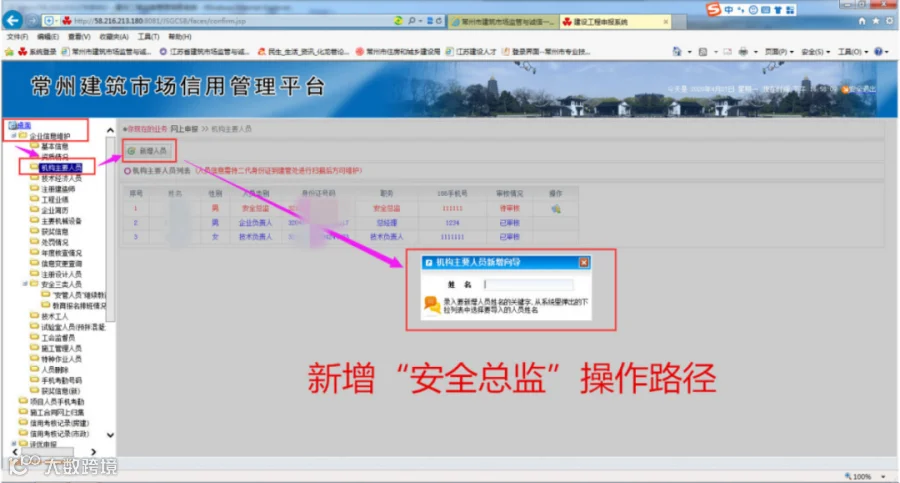Open the 技术经济人员 tree node
This screenshot has height=483, width=900.
pyautogui.click(x=61, y=179)
